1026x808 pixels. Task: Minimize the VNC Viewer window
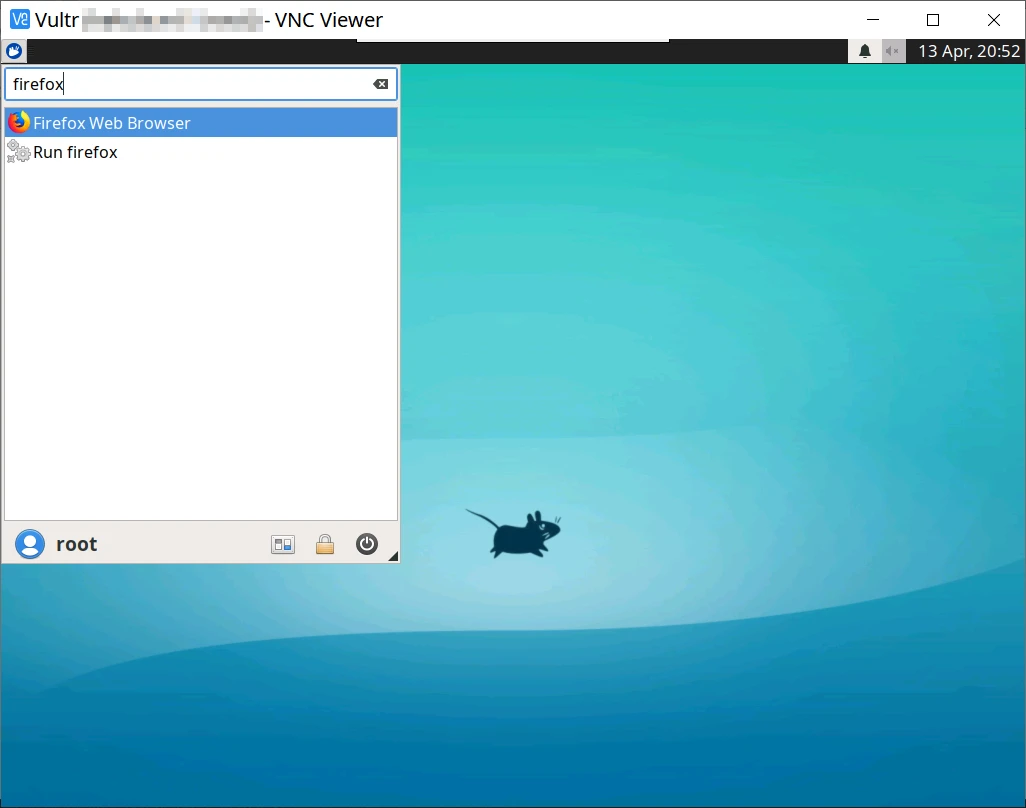pos(873,20)
